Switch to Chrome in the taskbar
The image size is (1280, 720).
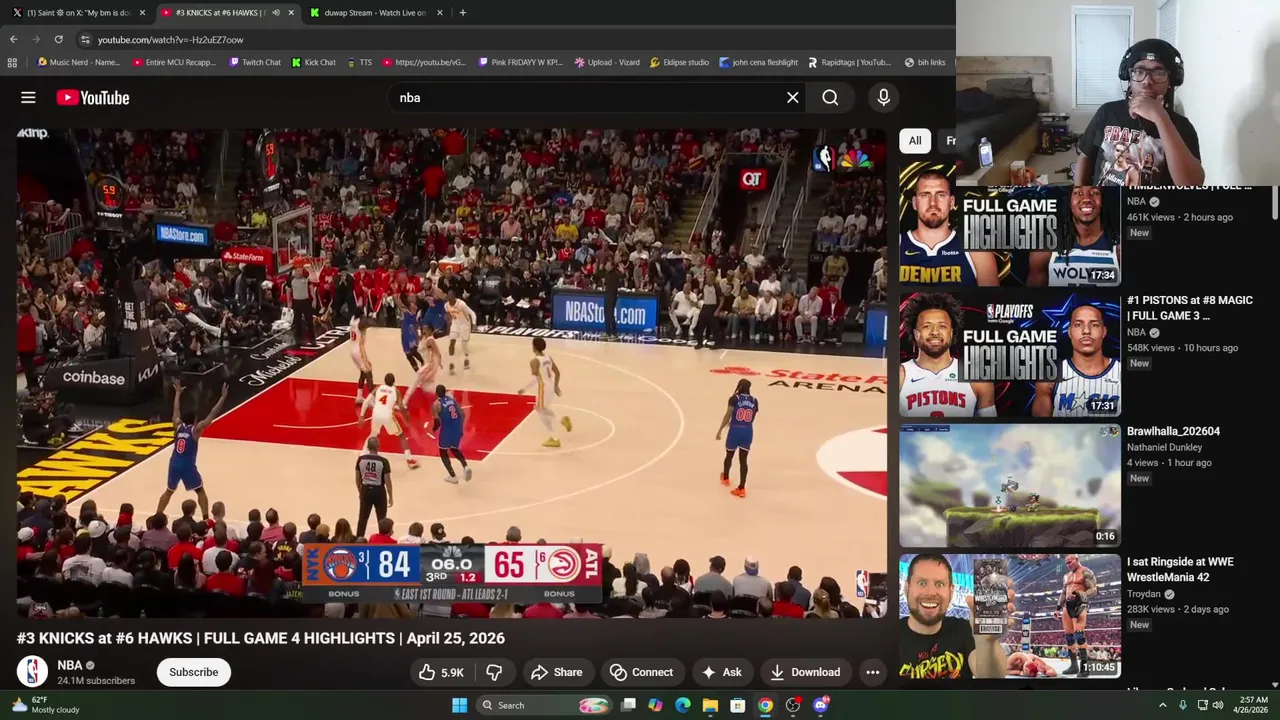point(765,705)
